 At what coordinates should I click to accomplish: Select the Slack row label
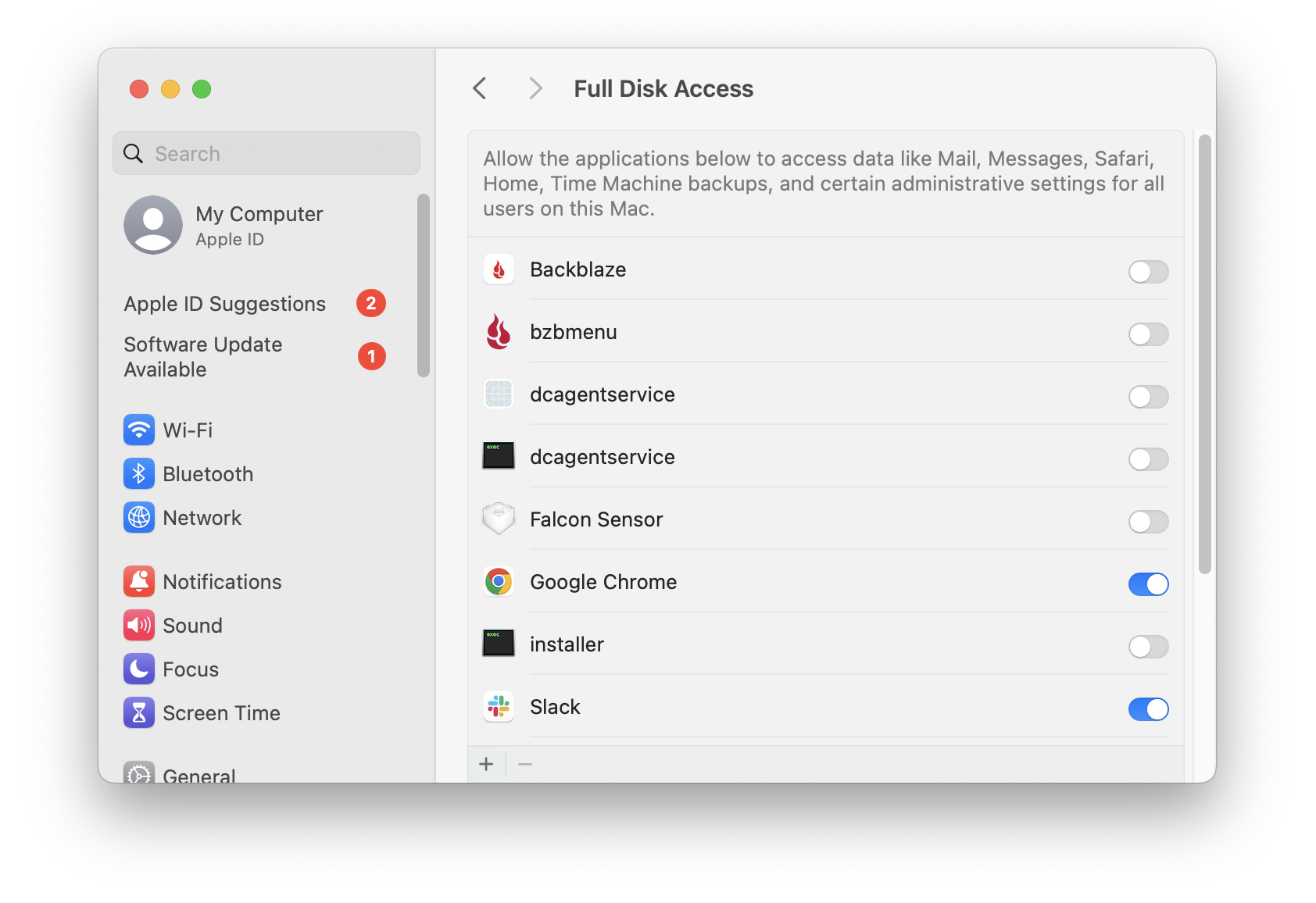(555, 707)
